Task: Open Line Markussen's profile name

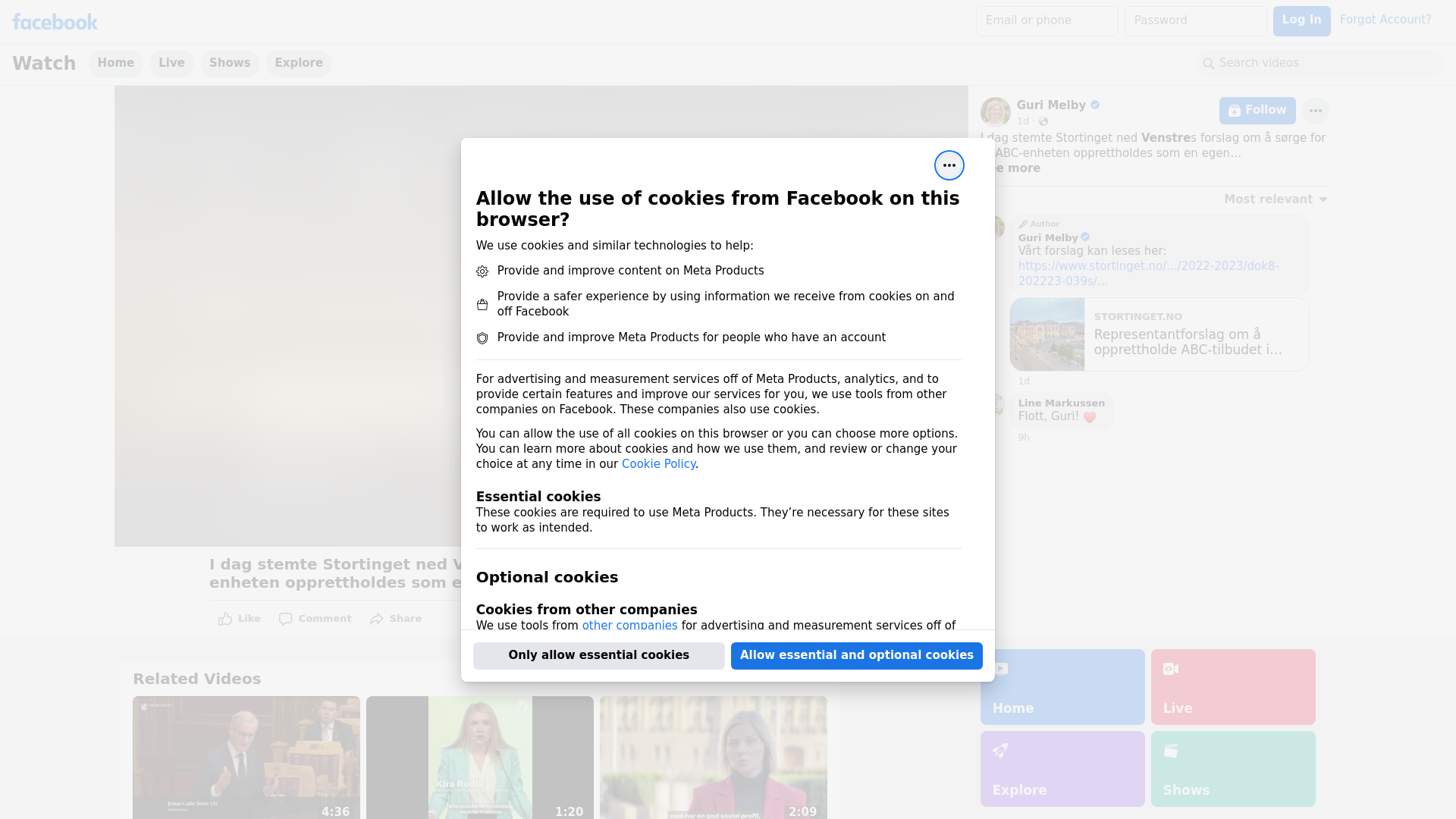Action: (1062, 403)
